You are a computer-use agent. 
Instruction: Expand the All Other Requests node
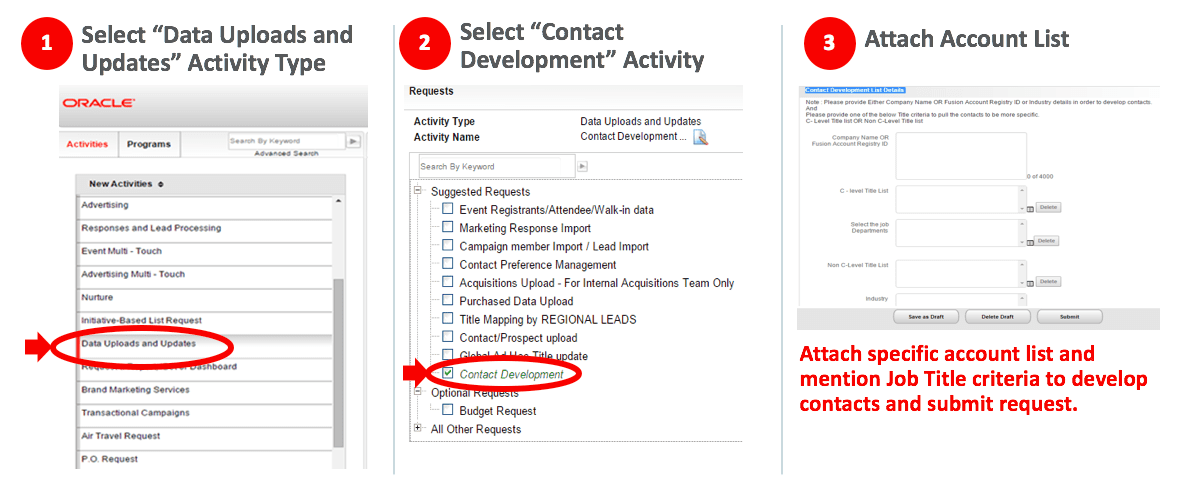coord(418,428)
